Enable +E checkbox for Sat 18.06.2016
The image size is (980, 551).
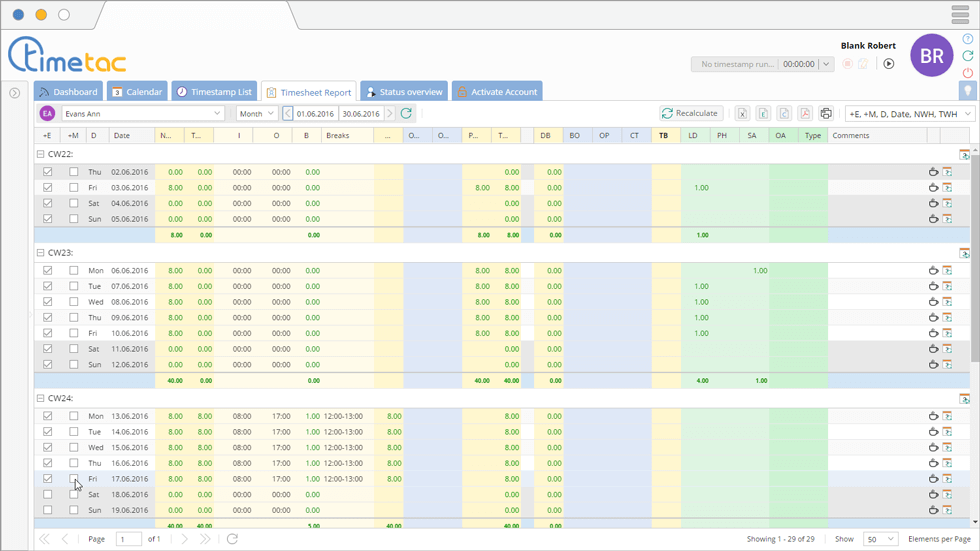click(x=47, y=495)
